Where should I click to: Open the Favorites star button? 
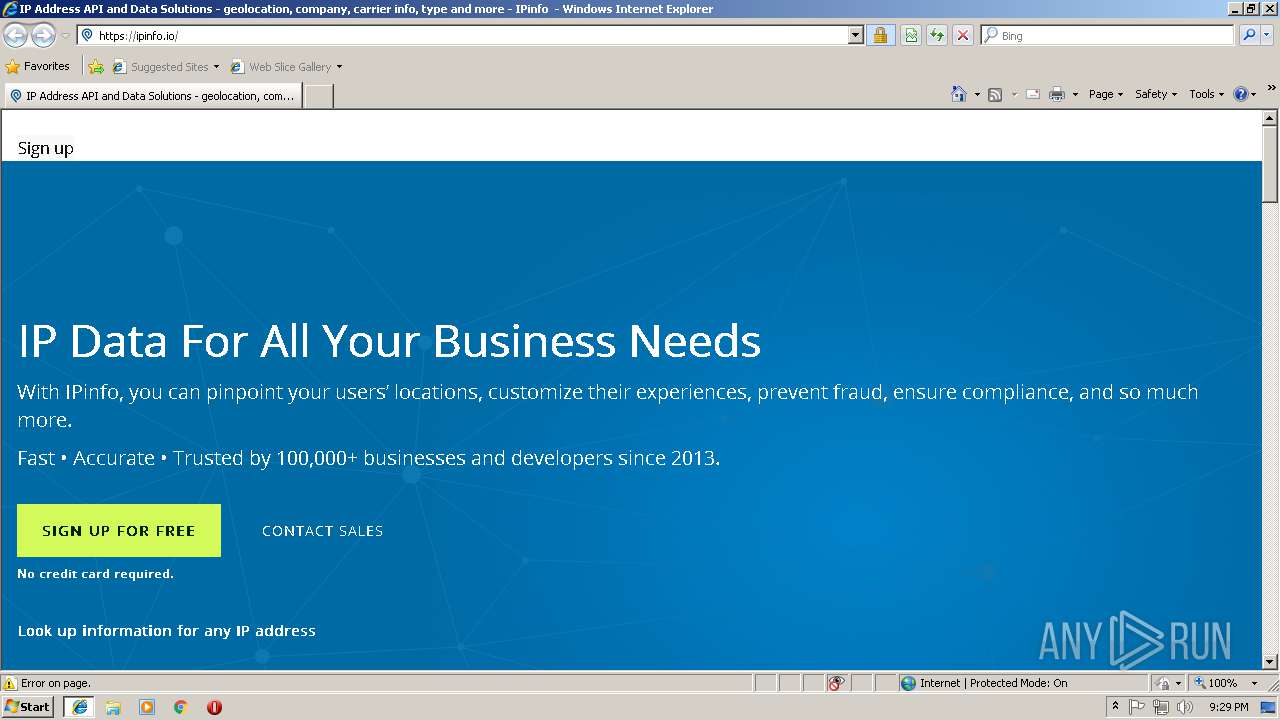pyautogui.click(x=38, y=67)
